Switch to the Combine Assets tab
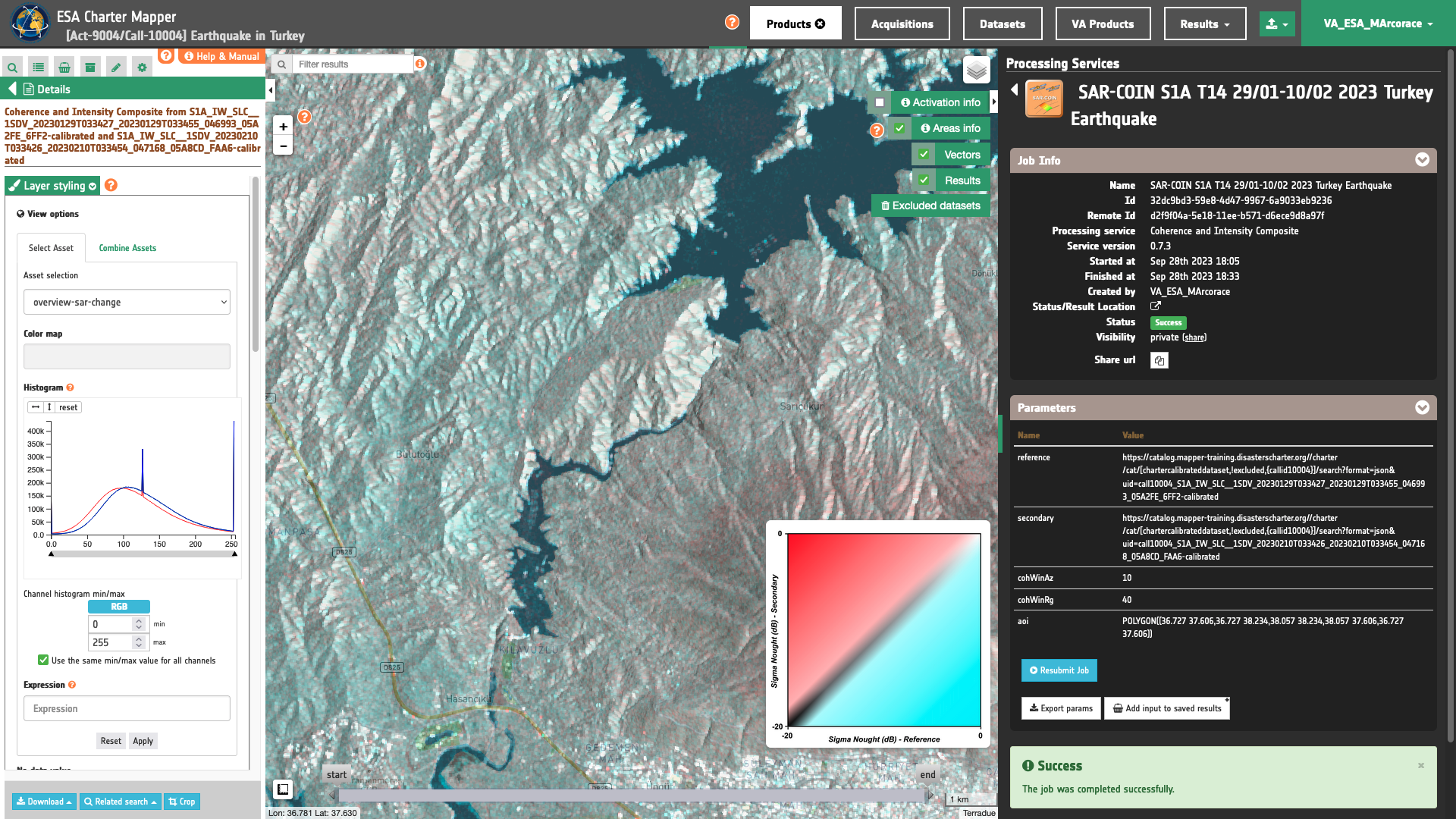Screen dimensions: 1456x819 [x=127, y=248]
